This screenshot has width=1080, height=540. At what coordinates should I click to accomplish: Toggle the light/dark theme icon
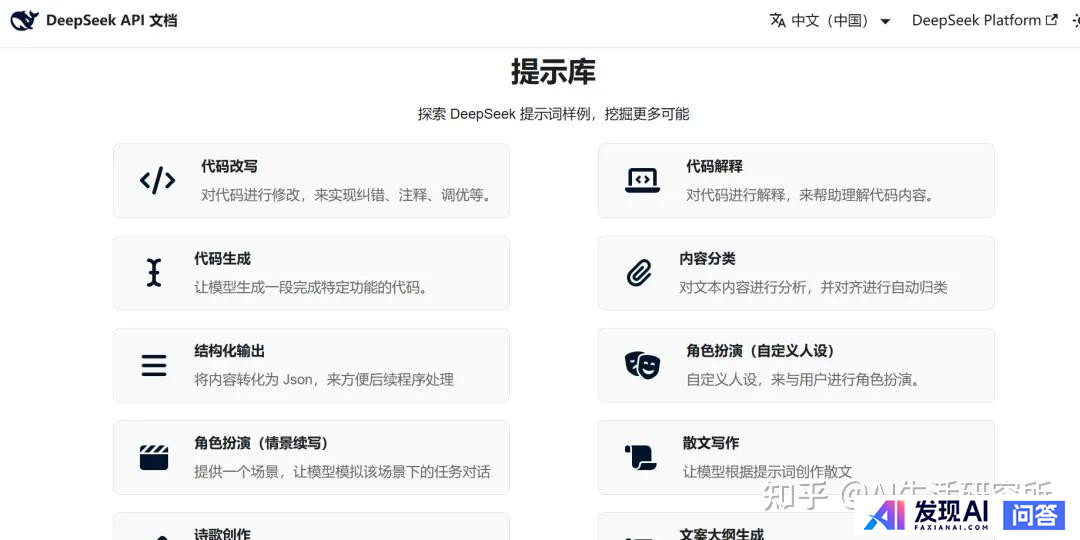[1076, 21]
